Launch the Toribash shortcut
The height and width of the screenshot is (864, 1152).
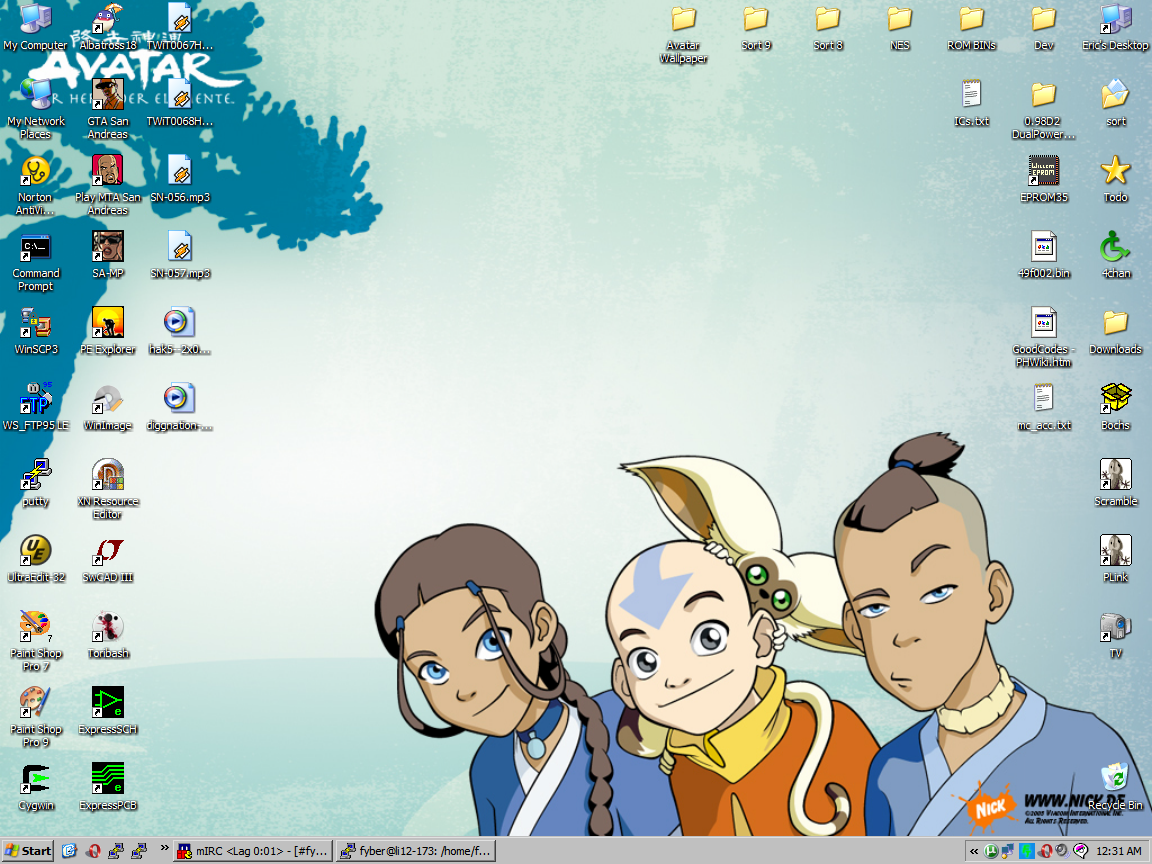point(108,635)
